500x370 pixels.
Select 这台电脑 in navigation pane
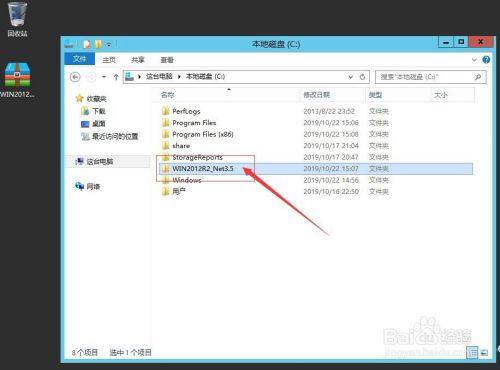pos(100,162)
